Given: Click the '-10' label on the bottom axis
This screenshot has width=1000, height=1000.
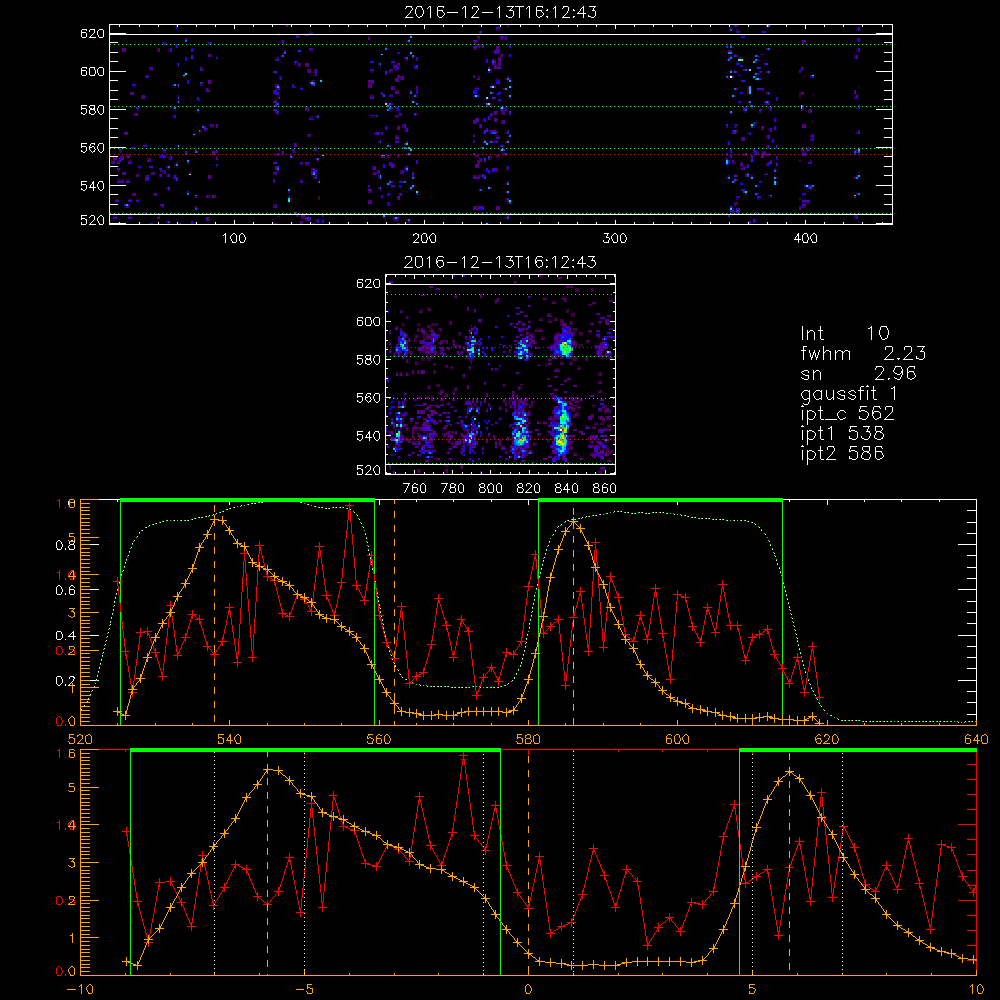Looking at the screenshot, I should tap(80, 990).
